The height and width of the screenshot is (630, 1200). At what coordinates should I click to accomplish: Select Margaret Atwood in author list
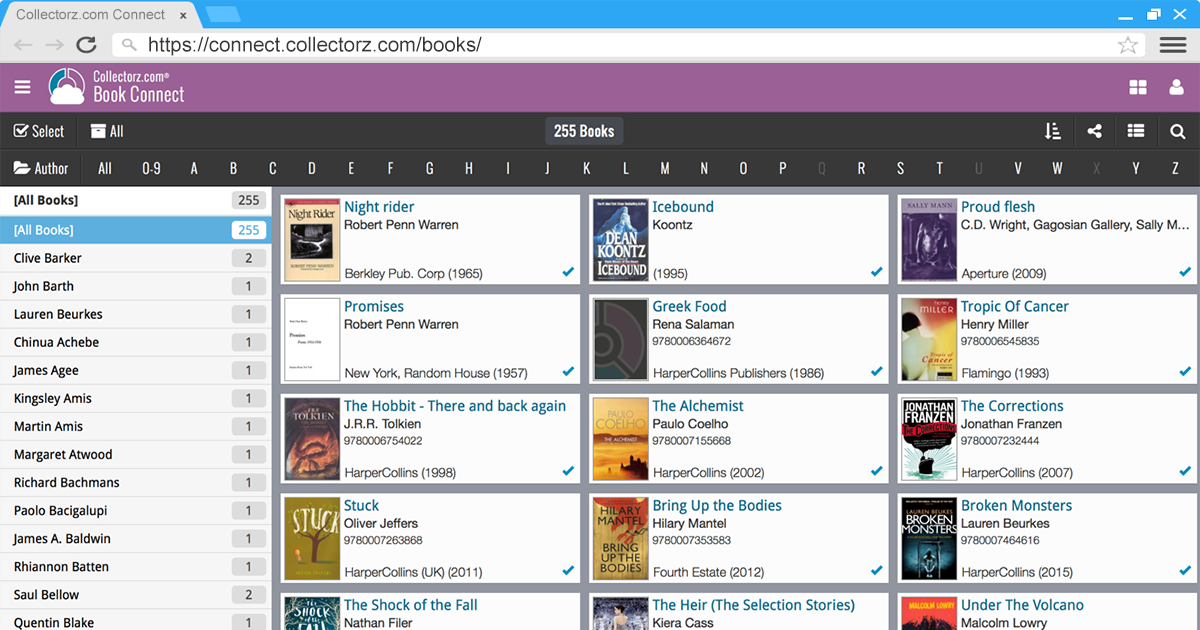pos(135,454)
